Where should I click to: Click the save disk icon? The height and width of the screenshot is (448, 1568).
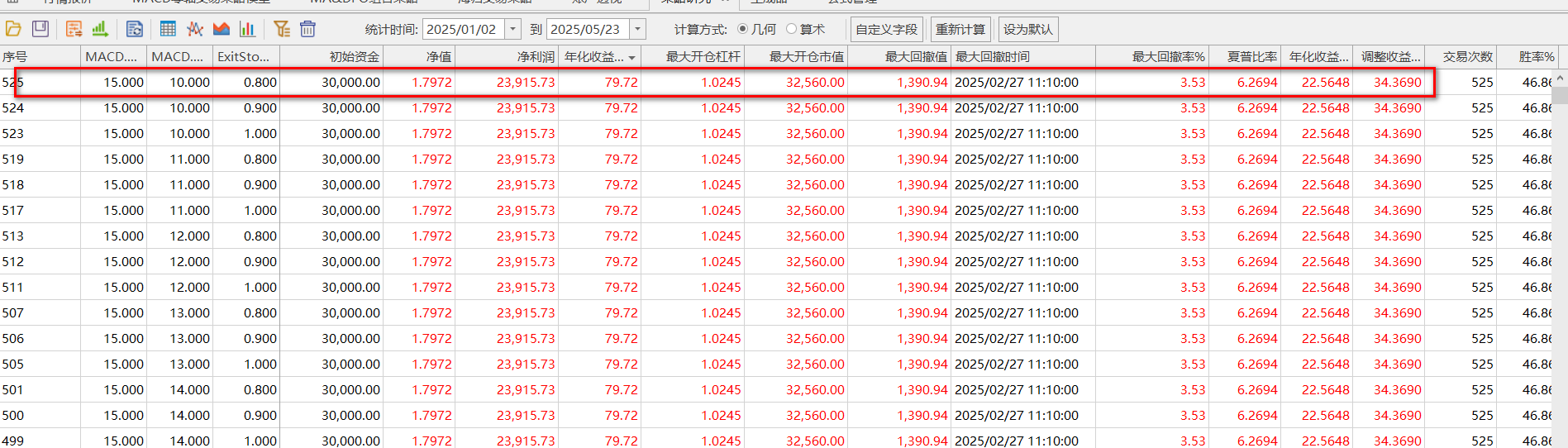tap(40, 29)
